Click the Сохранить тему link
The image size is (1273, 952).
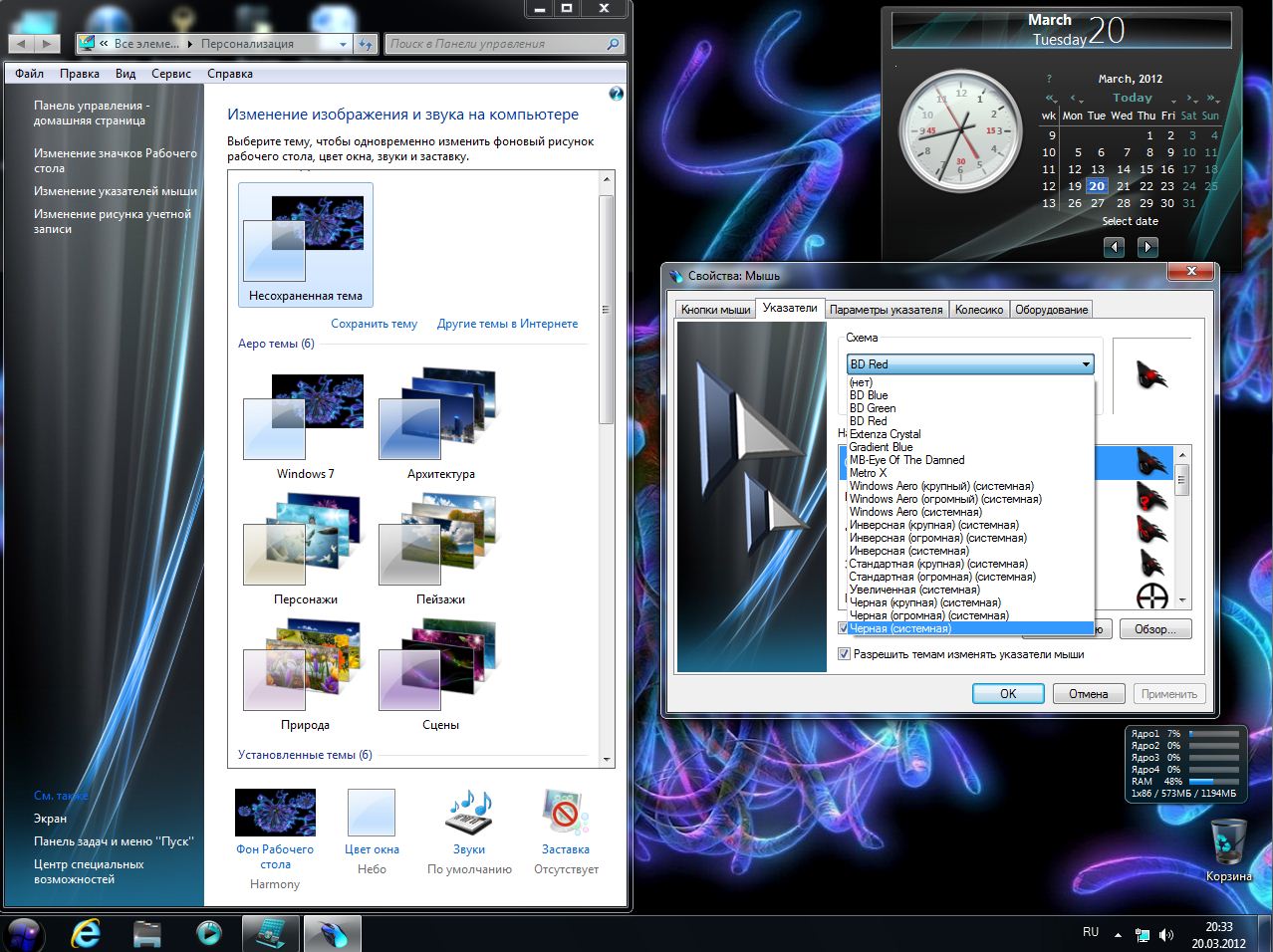point(374,324)
